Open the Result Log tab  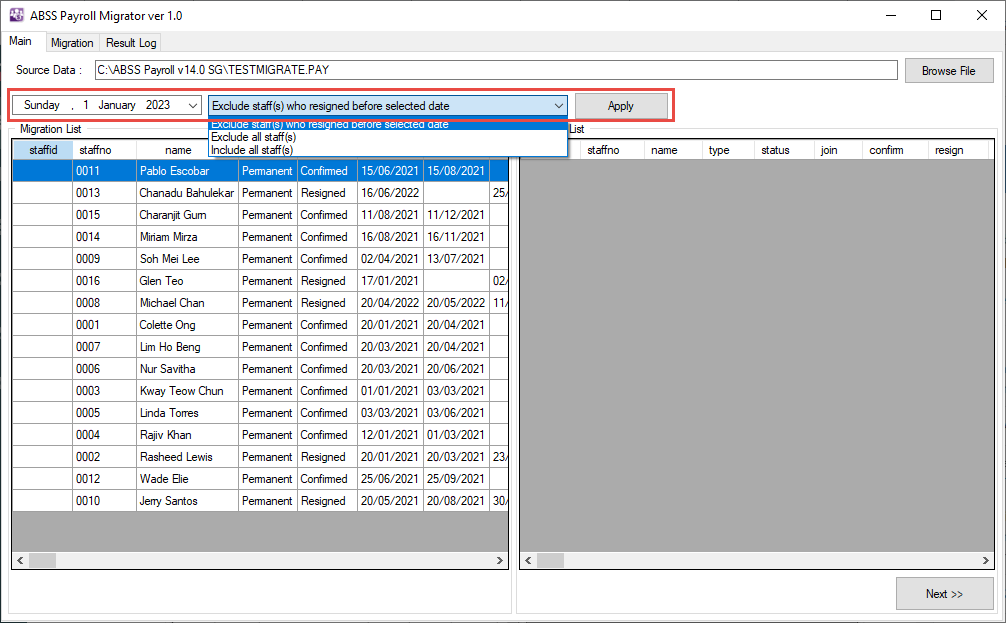click(x=131, y=43)
